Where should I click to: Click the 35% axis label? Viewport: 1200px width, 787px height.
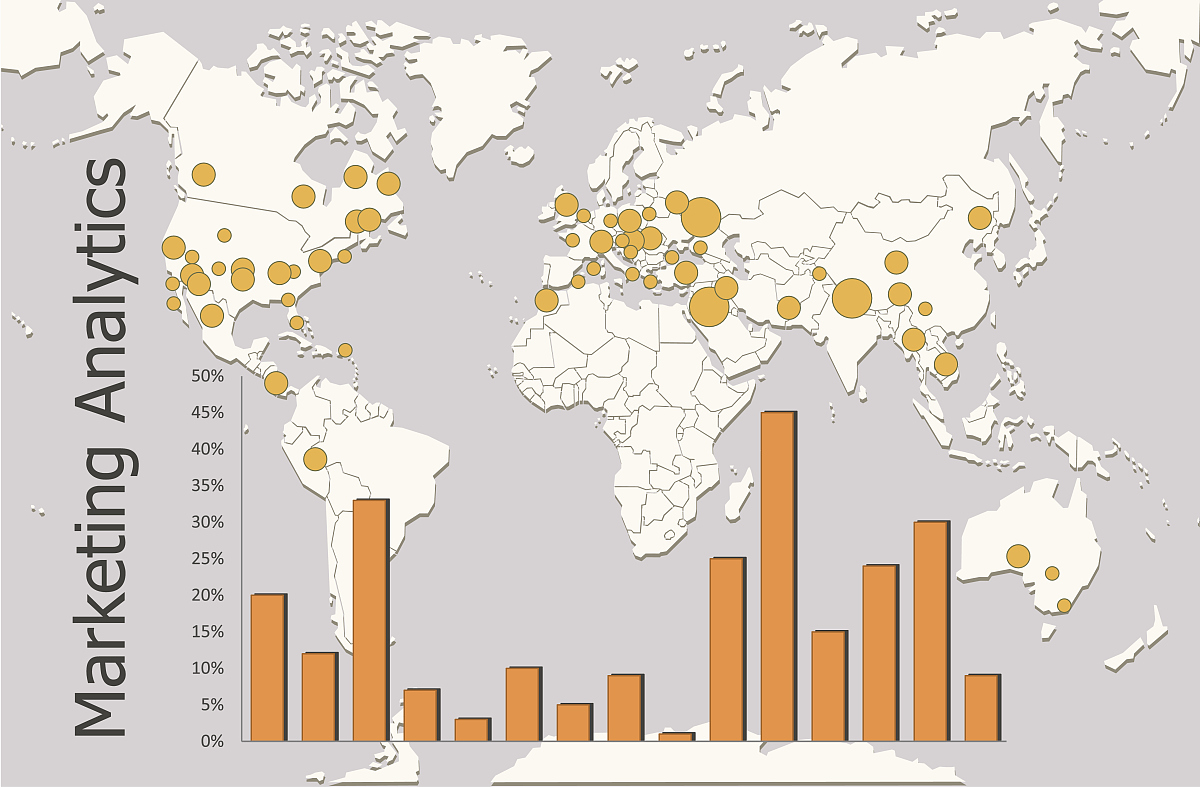(207, 486)
